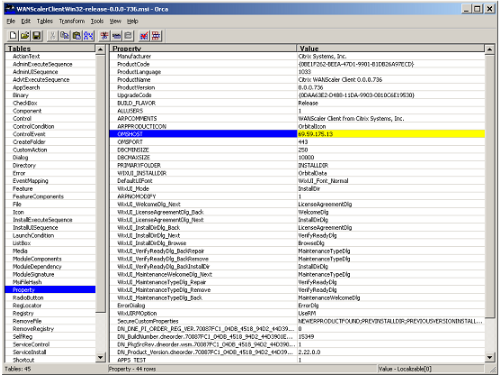Open the Tables menu
Screen dimensions: 500x381
point(45,21)
